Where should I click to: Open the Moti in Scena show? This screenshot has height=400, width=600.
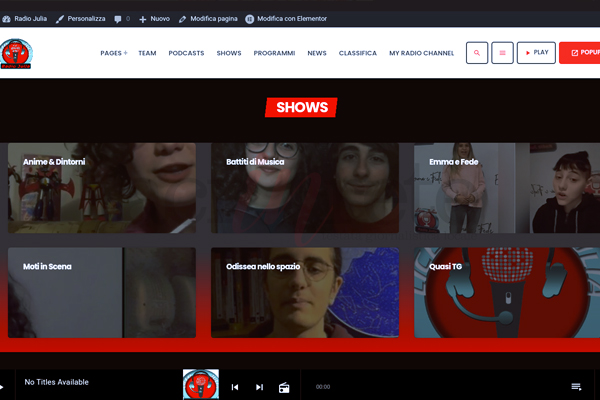[x=102, y=292]
